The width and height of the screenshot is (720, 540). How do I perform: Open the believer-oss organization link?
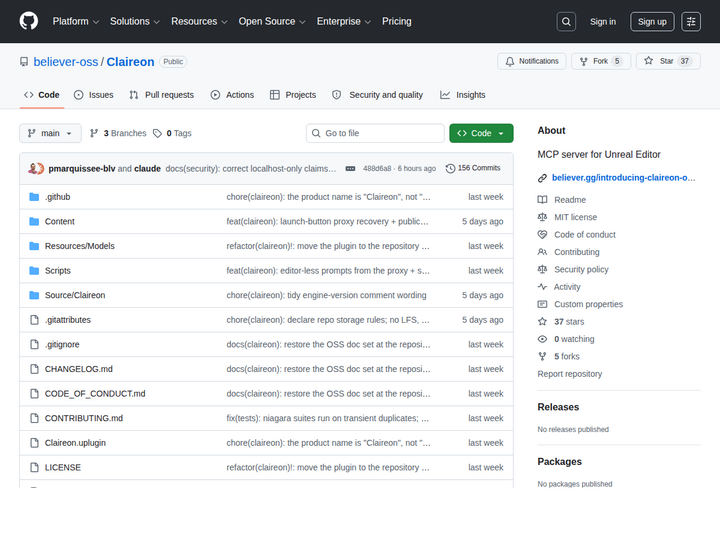click(66, 62)
